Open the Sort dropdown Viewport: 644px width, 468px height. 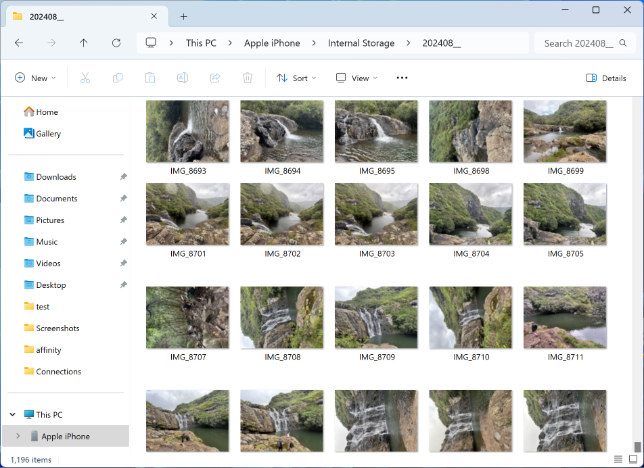pos(296,78)
